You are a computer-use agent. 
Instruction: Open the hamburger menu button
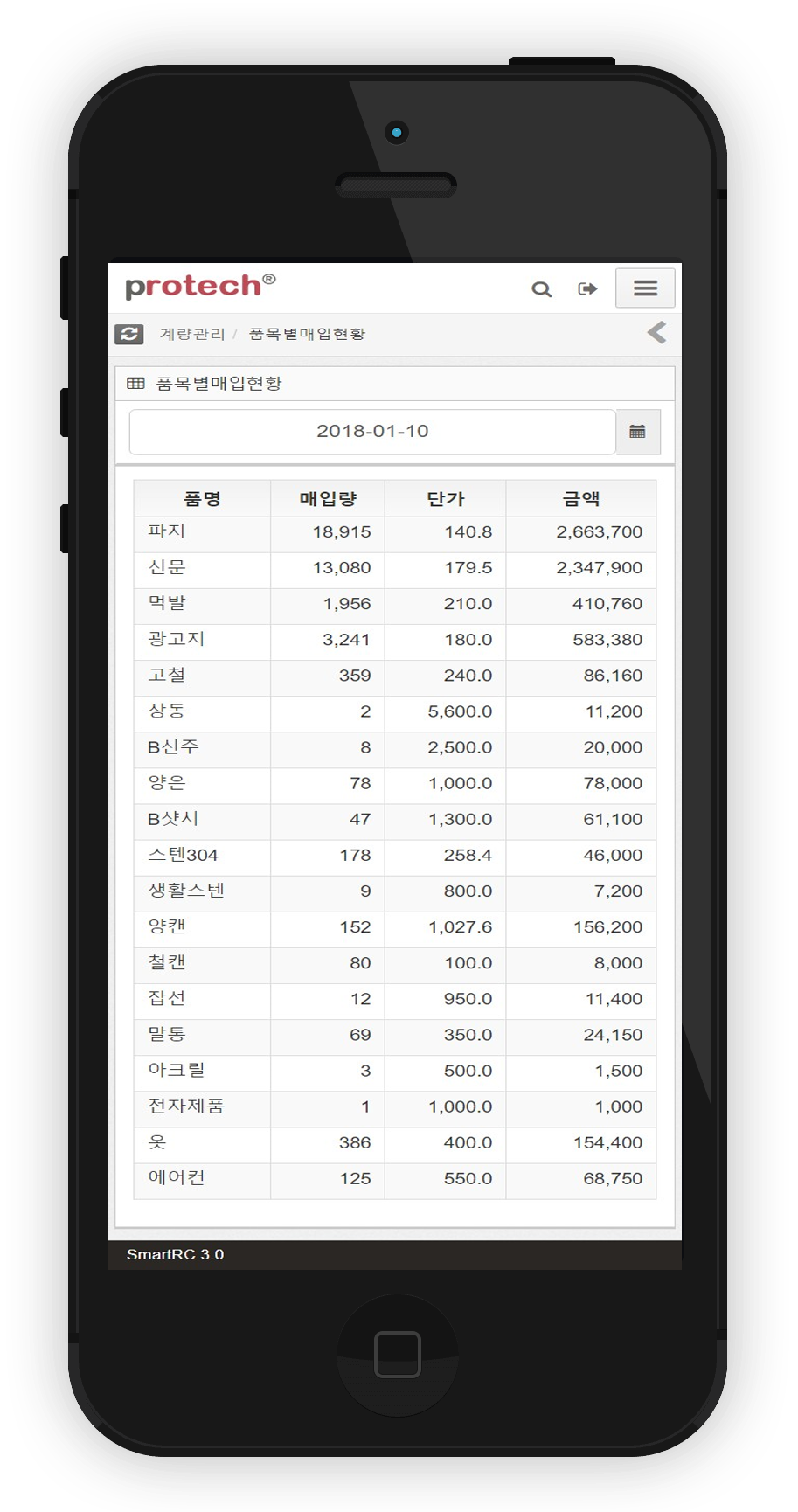(645, 288)
